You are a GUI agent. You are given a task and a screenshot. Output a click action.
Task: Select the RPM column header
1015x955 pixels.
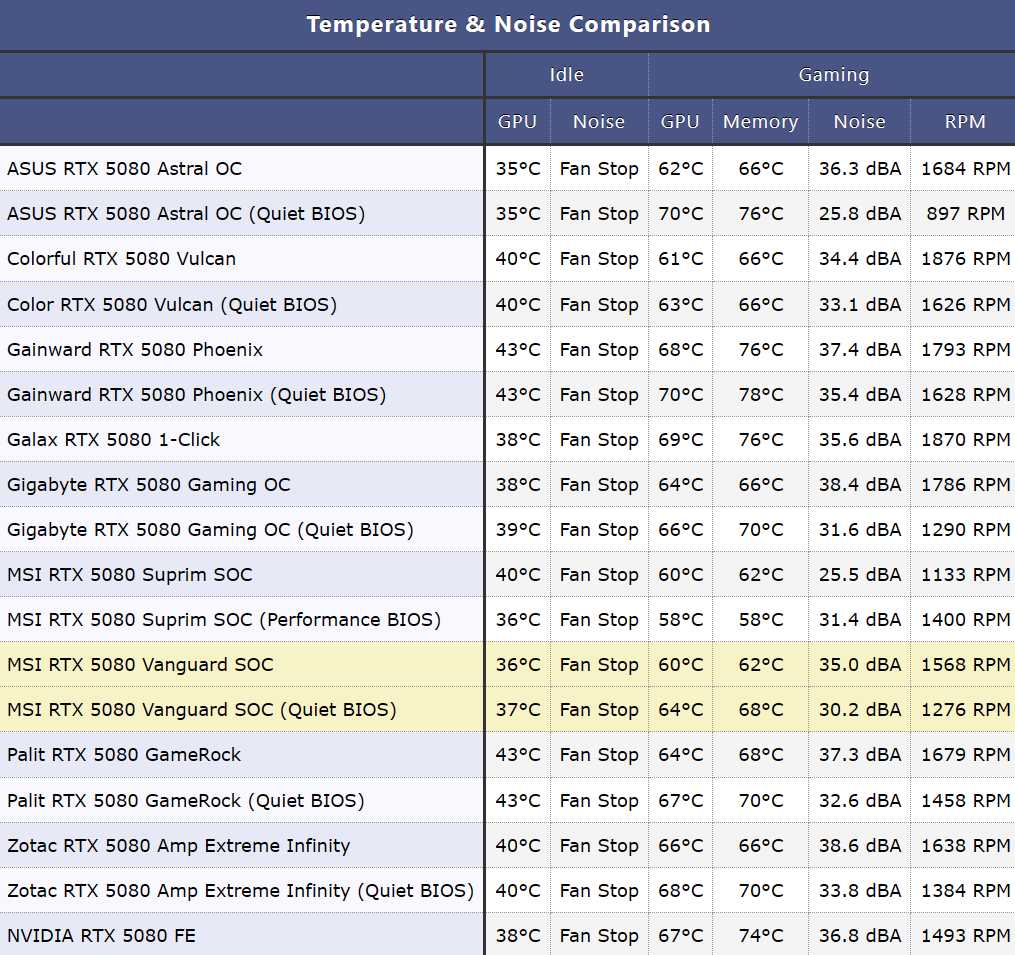pyautogui.click(x=965, y=122)
